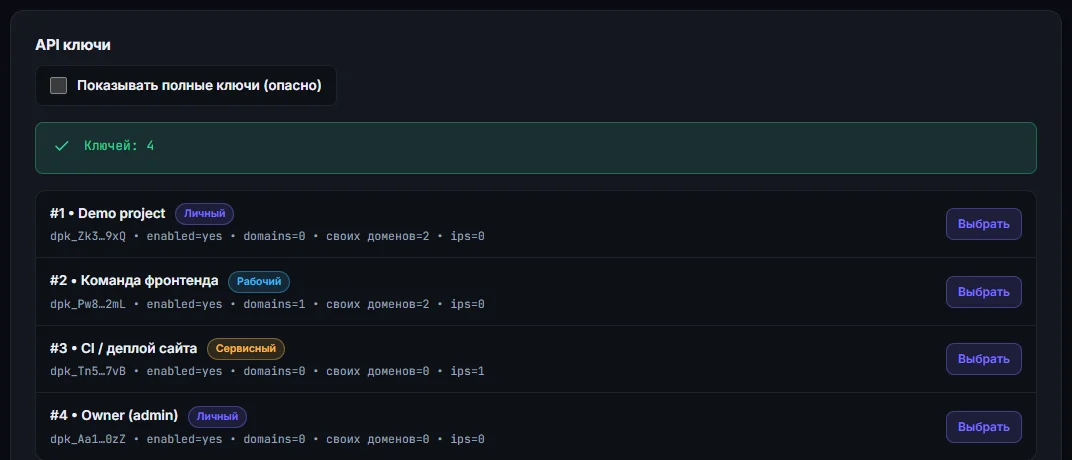
Task: Open the '#4 • Owner (admin)' title
Action: coord(113,416)
